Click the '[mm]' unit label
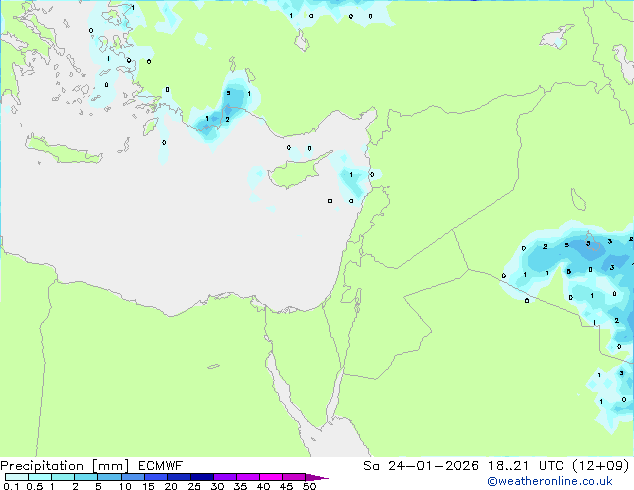The image size is (634, 490). [x=110, y=466]
